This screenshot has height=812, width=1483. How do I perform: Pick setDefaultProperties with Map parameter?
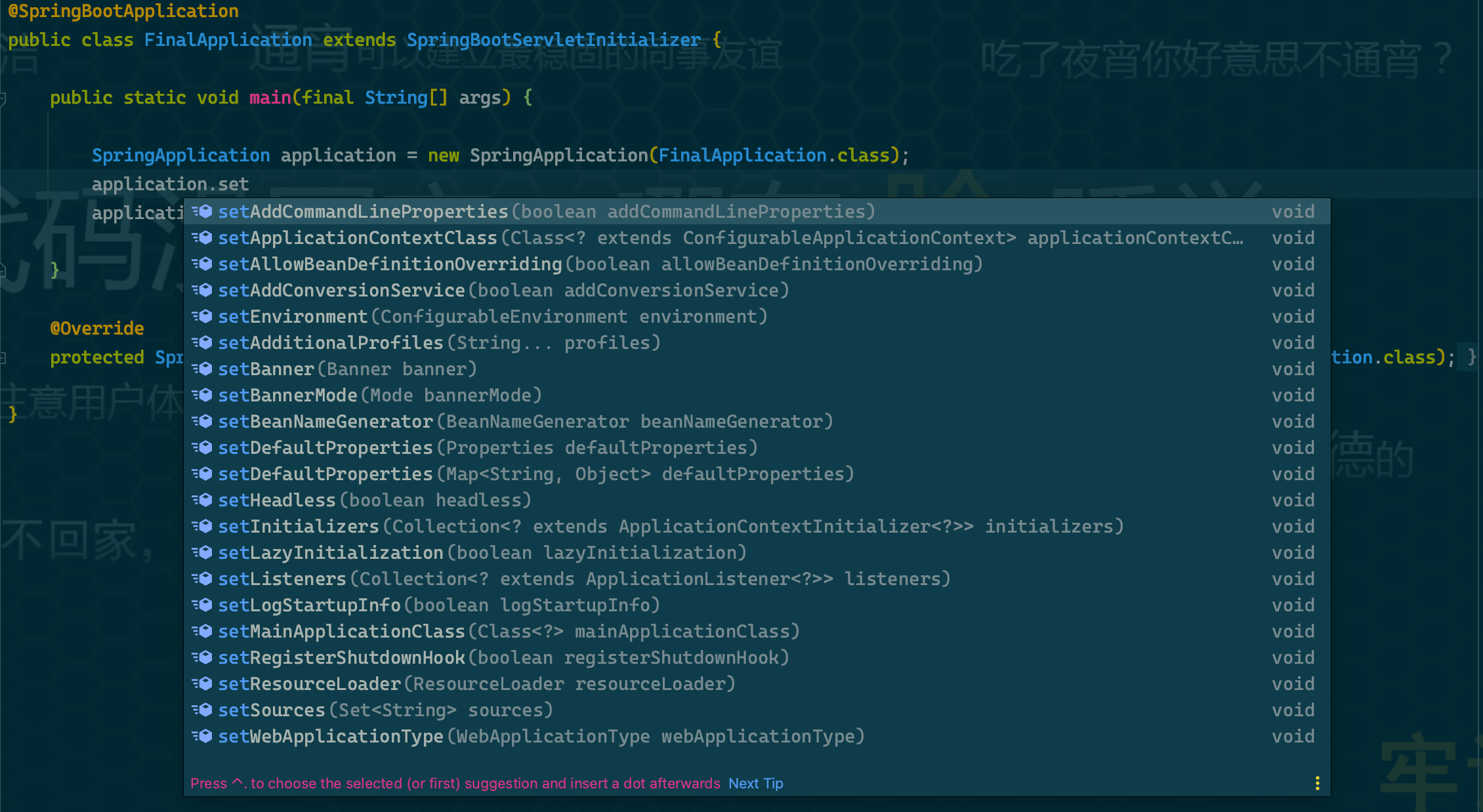point(757,474)
